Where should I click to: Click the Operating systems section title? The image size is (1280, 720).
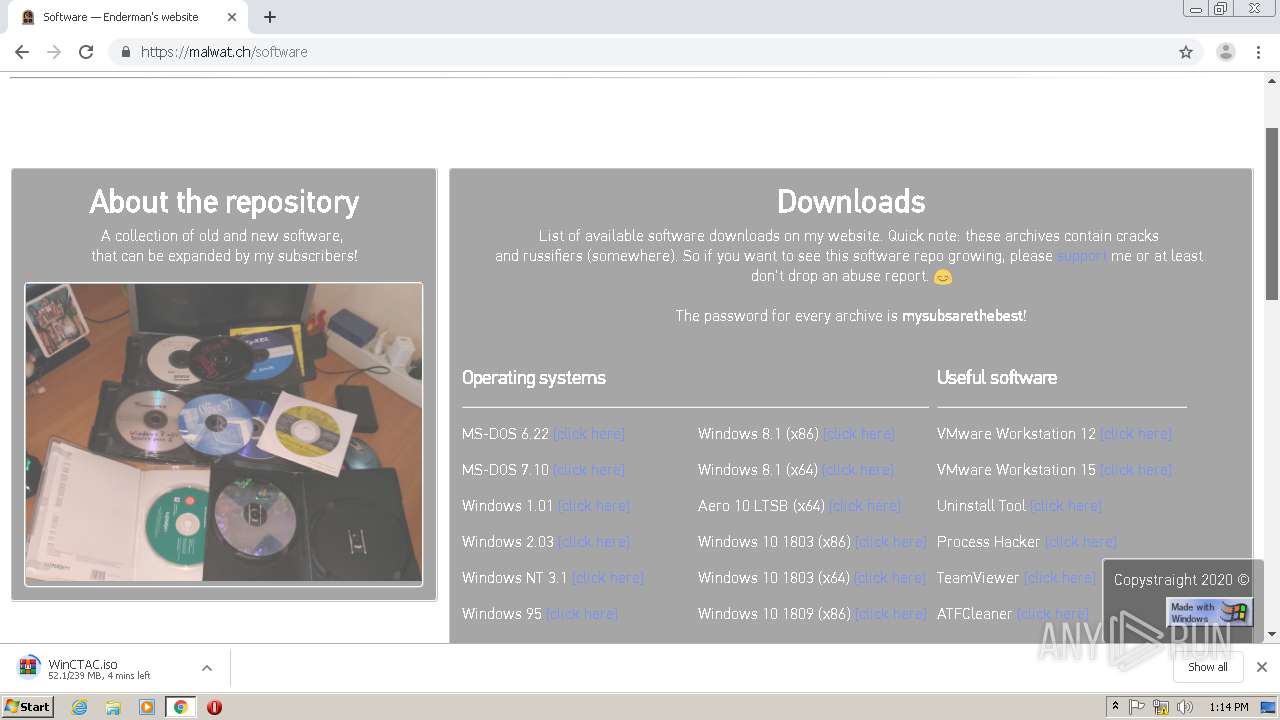pyautogui.click(x=534, y=378)
